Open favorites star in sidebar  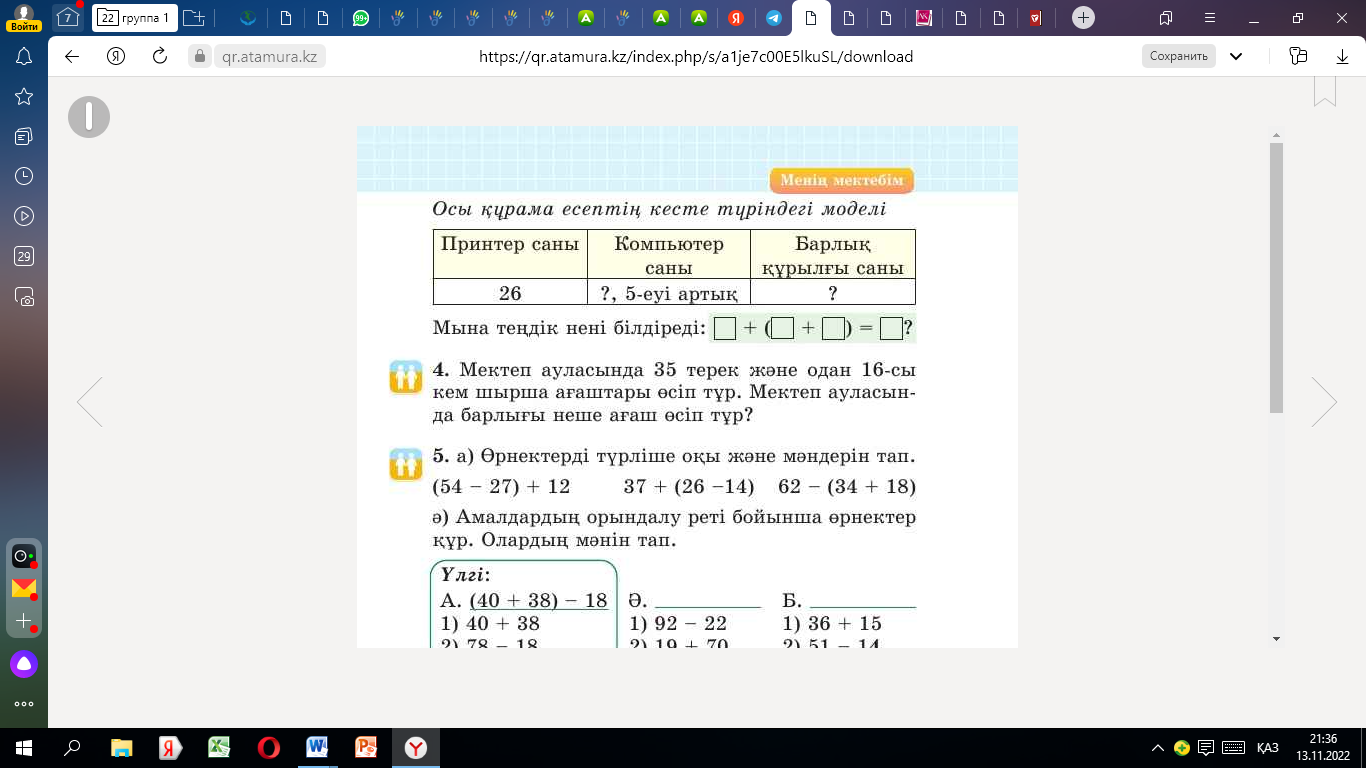click(24, 96)
